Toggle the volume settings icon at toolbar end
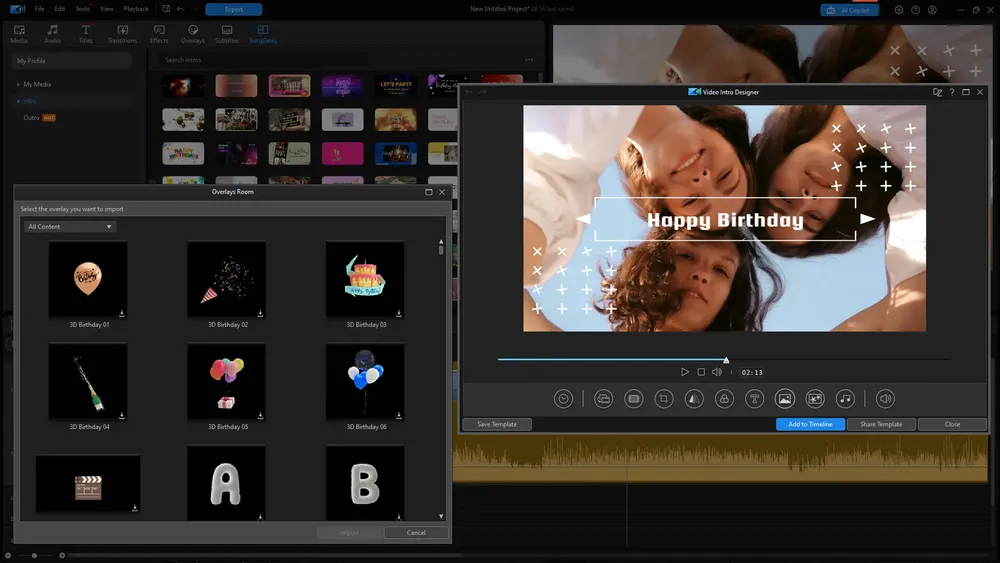1000x563 pixels. pos(885,399)
